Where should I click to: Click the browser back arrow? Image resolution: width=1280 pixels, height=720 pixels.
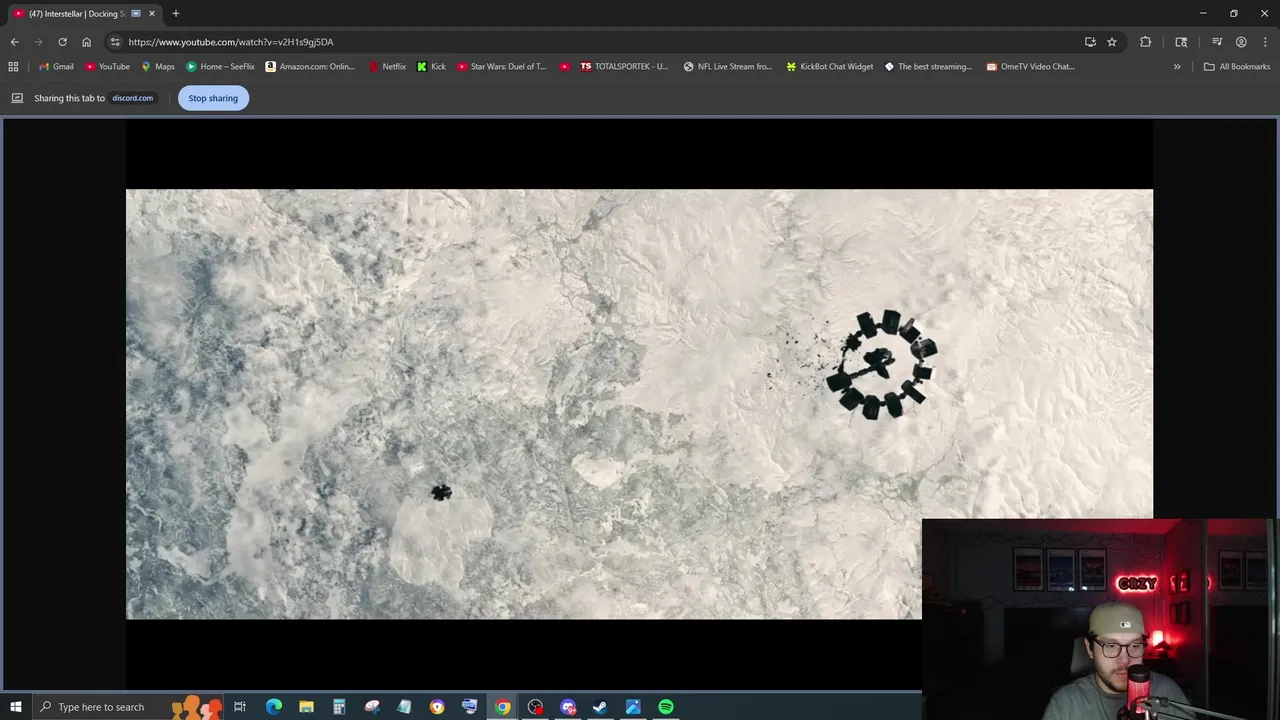click(x=14, y=42)
